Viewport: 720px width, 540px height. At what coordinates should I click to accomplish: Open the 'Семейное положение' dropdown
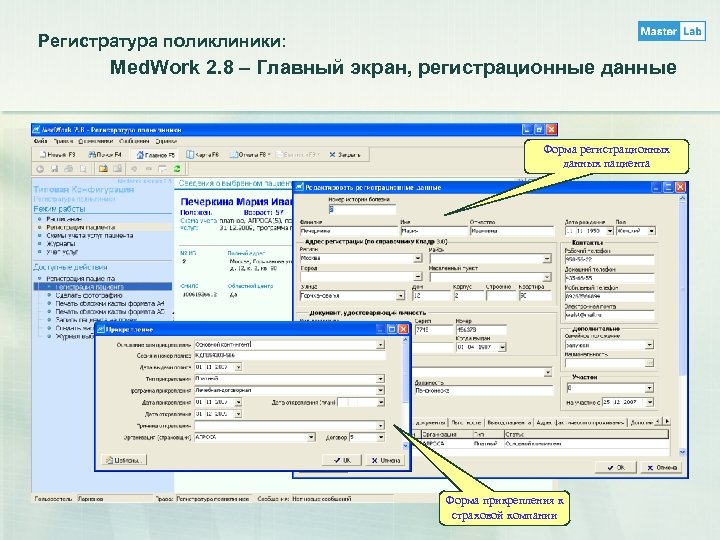[649, 345]
